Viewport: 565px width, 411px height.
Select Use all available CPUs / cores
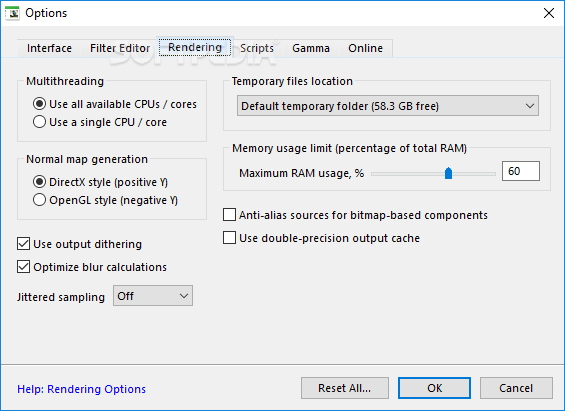click(115, 104)
